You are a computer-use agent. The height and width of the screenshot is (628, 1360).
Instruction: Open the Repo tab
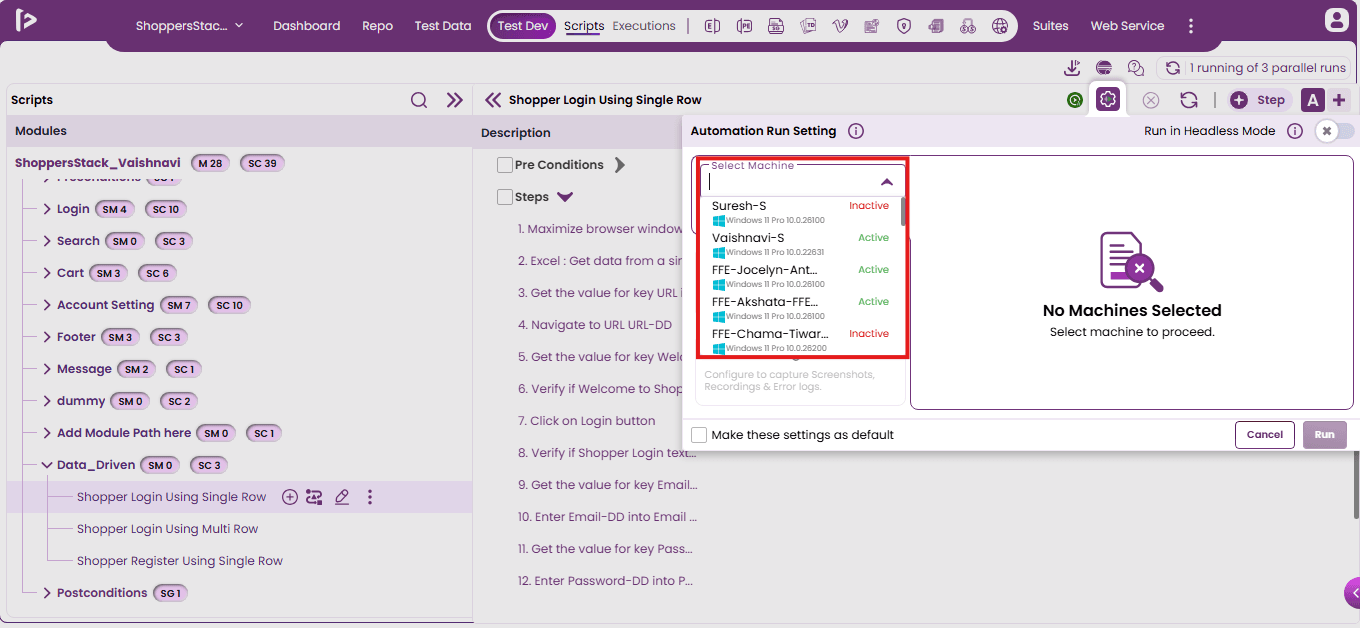point(377,26)
